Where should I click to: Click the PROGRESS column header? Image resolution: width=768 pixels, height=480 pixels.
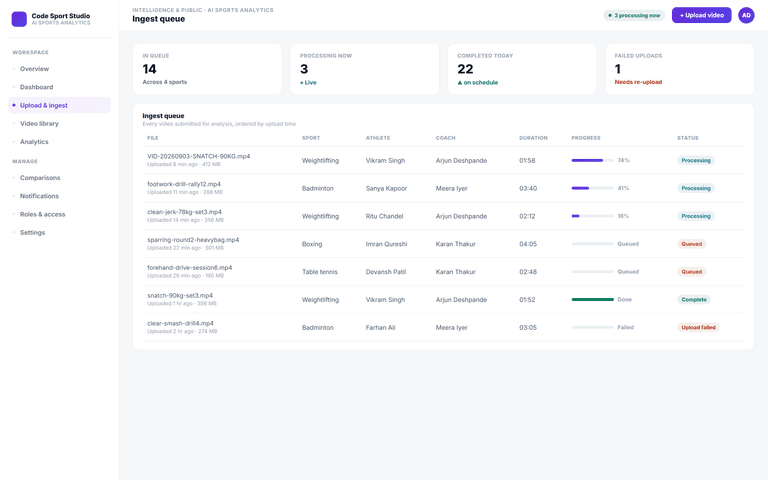pos(586,138)
